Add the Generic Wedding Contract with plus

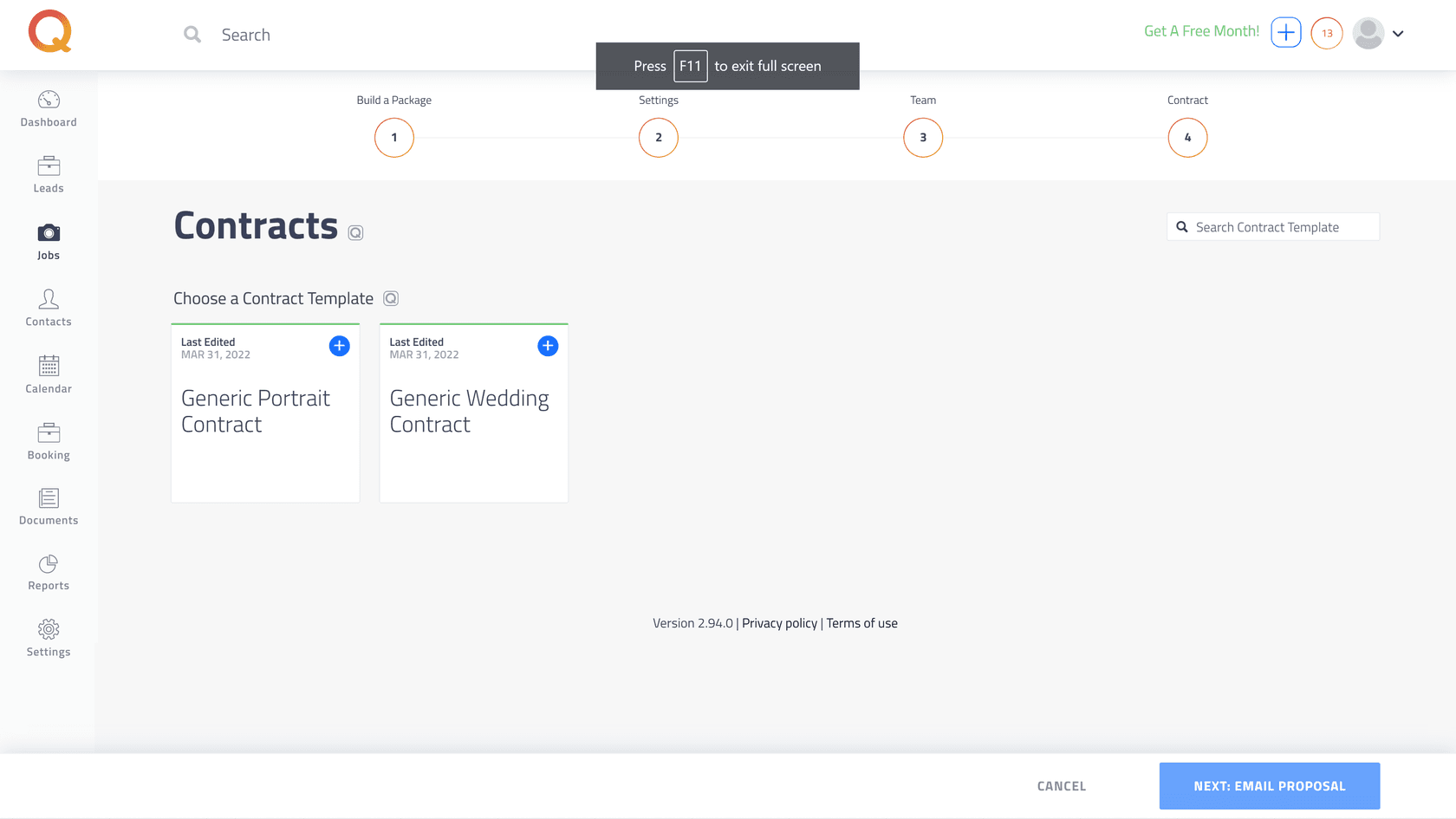tap(548, 346)
